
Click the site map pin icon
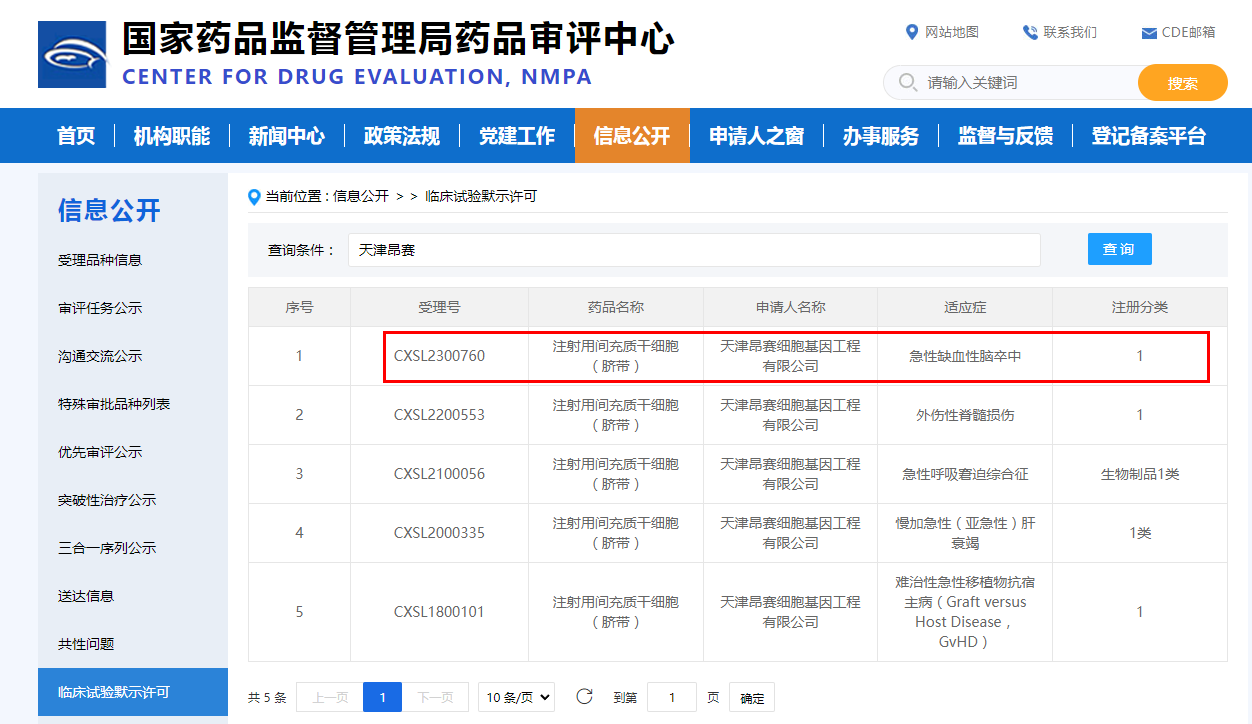(911, 32)
